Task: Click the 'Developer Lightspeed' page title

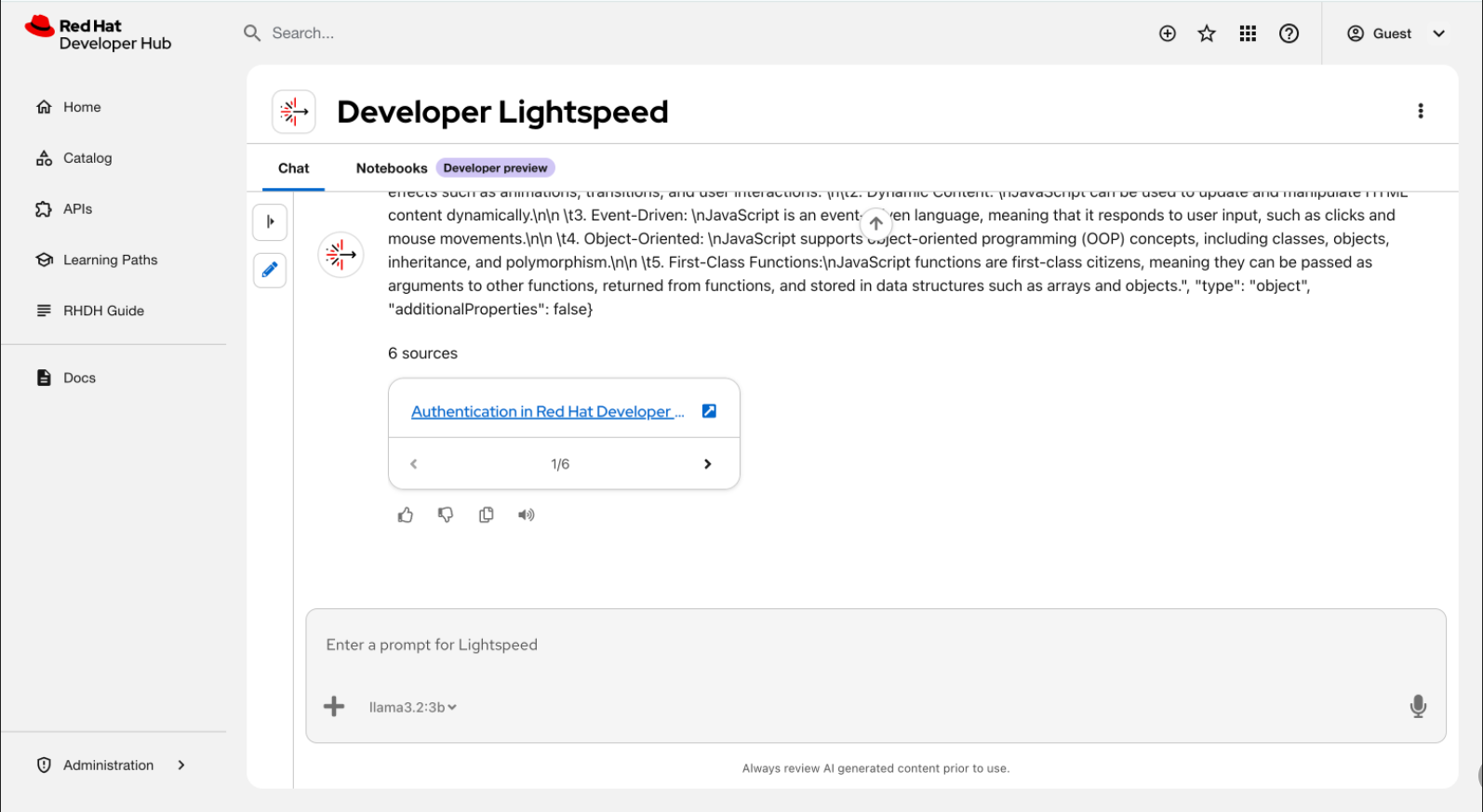Action: (x=502, y=112)
